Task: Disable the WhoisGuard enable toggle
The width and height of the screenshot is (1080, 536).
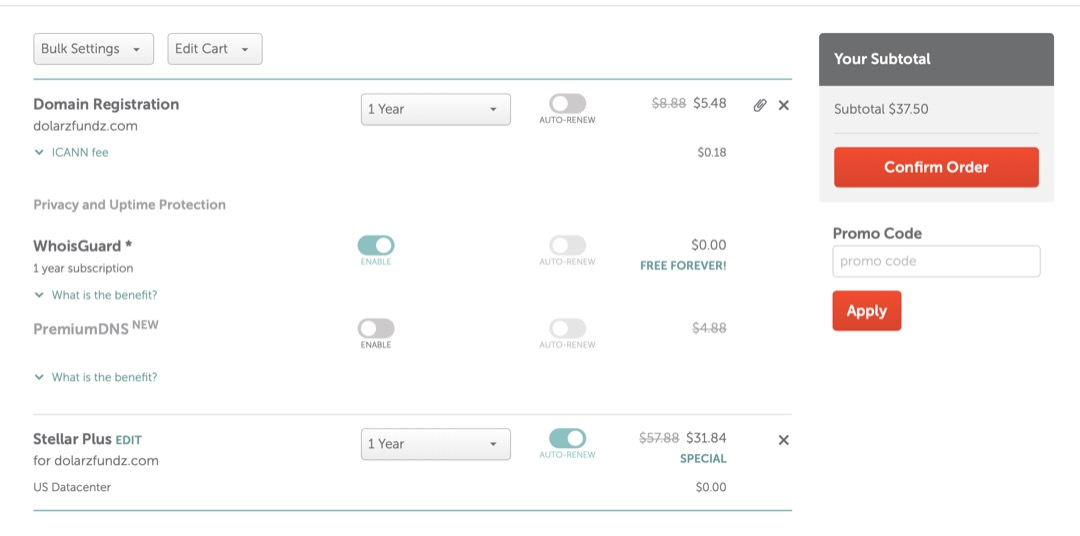Action: pos(376,245)
